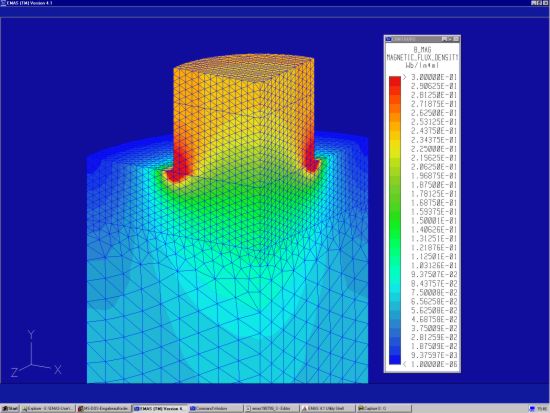Screen dimensions: 550x413
Task: Click the system clock in the tray
Action: point(542,409)
